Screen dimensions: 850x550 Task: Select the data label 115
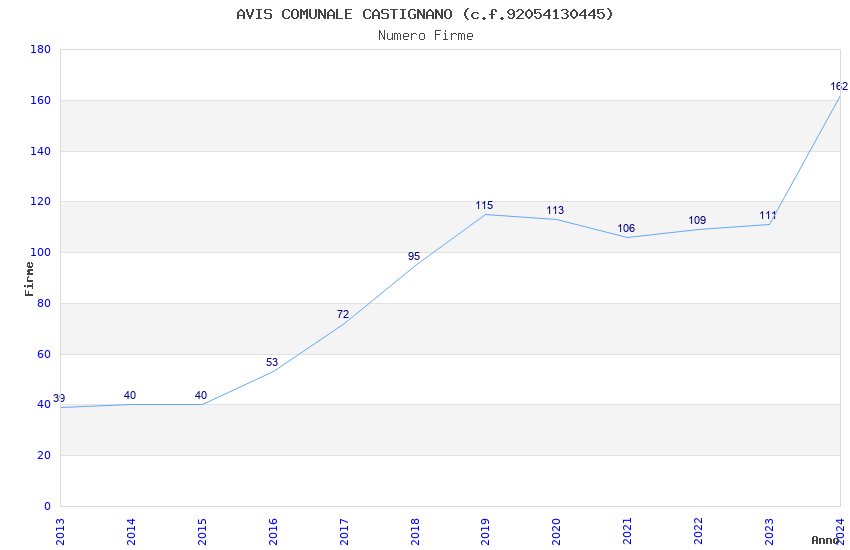click(x=484, y=205)
